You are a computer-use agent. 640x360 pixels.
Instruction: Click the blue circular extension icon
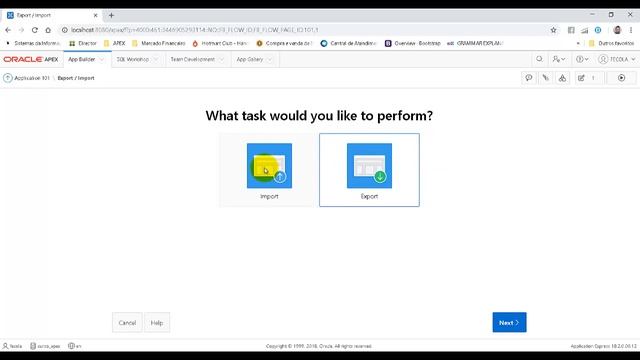coord(598,30)
